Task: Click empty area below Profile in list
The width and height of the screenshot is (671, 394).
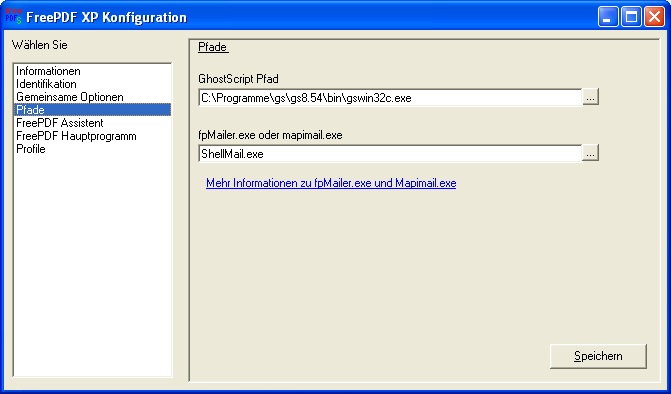Action: tap(92, 265)
